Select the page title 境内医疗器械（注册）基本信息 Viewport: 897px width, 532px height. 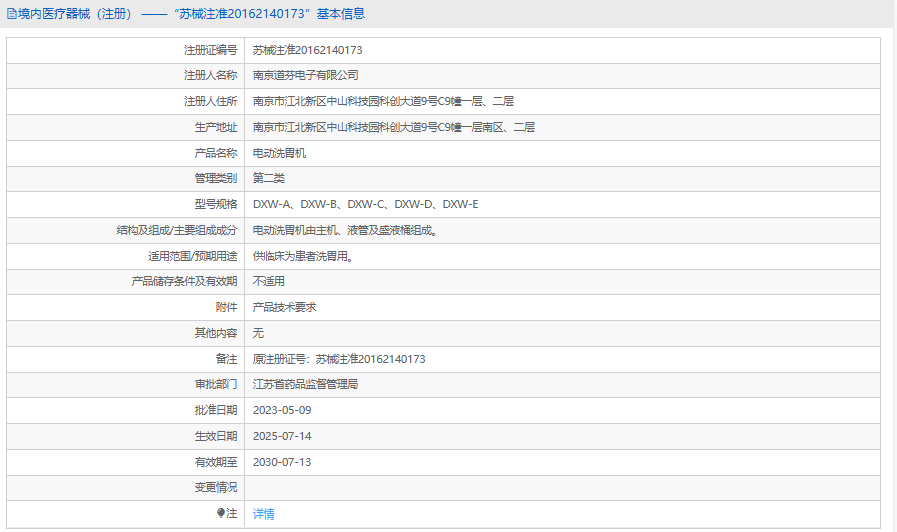pos(192,14)
